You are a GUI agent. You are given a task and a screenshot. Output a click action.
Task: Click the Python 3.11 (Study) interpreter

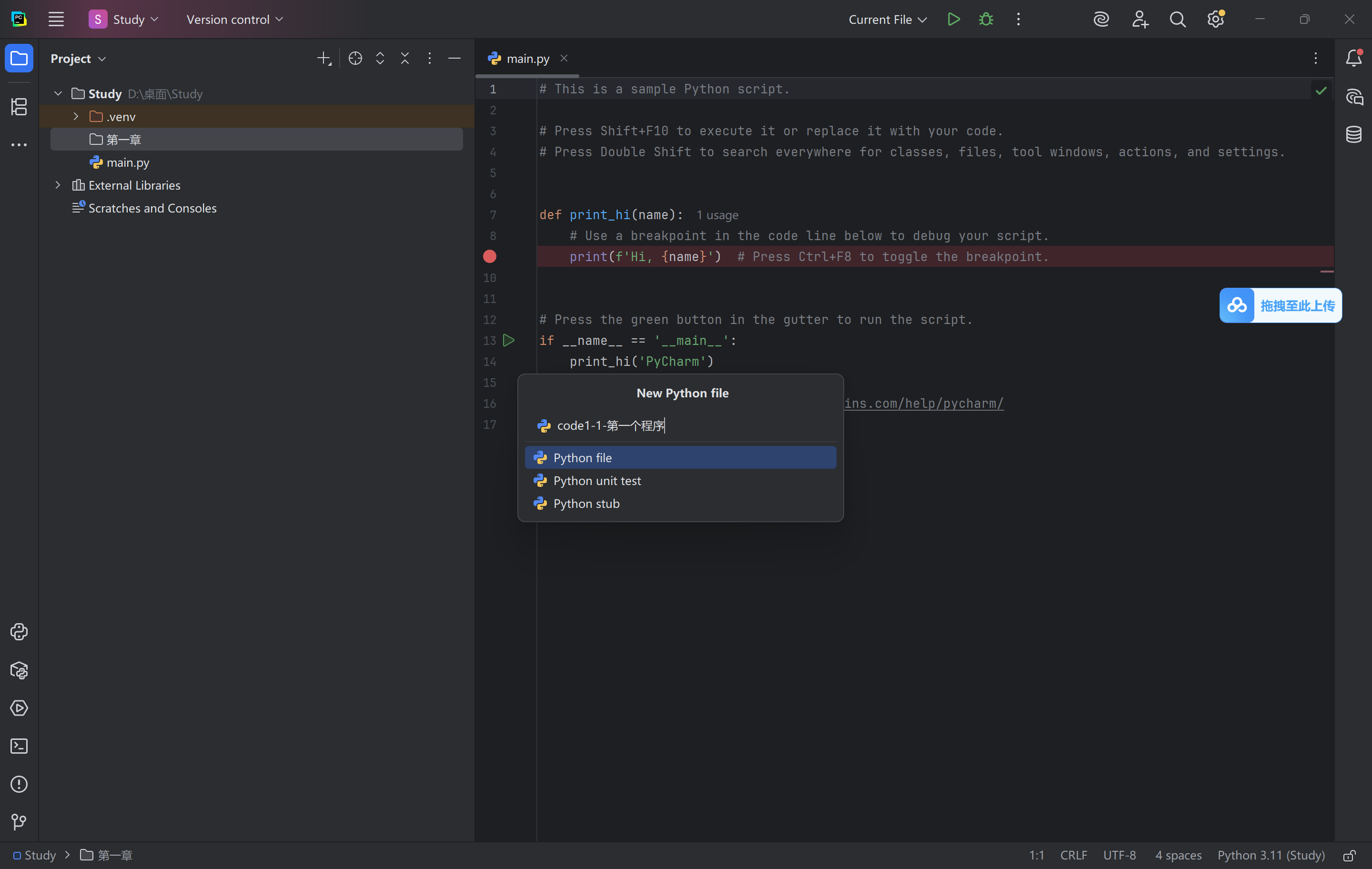[1271, 855]
